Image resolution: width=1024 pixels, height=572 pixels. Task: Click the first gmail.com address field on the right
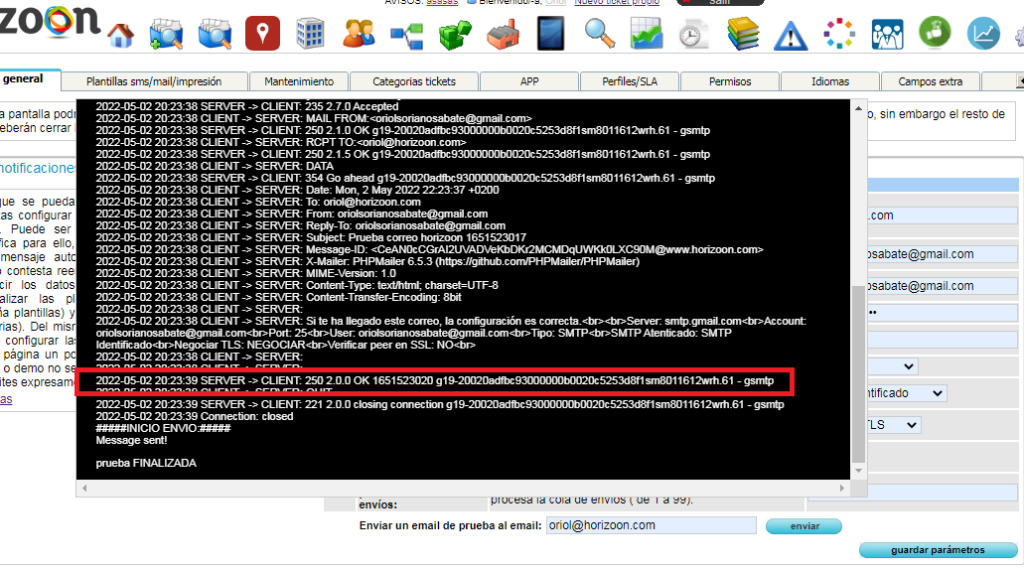coord(942,254)
